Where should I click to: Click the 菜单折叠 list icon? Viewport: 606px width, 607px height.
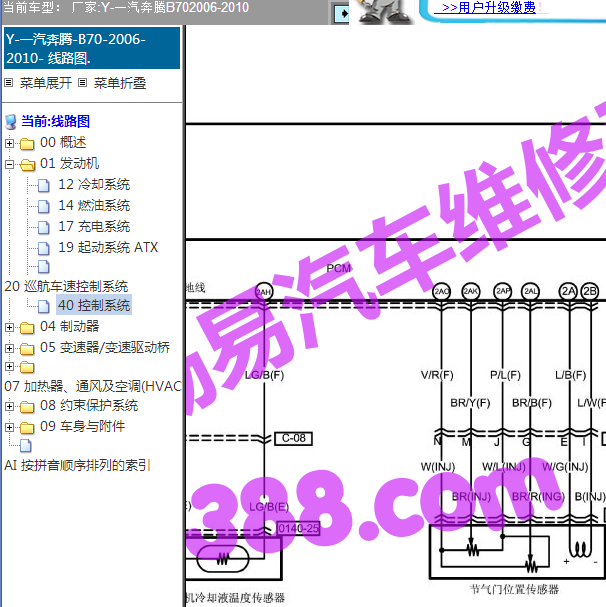click(x=82, y=82)
